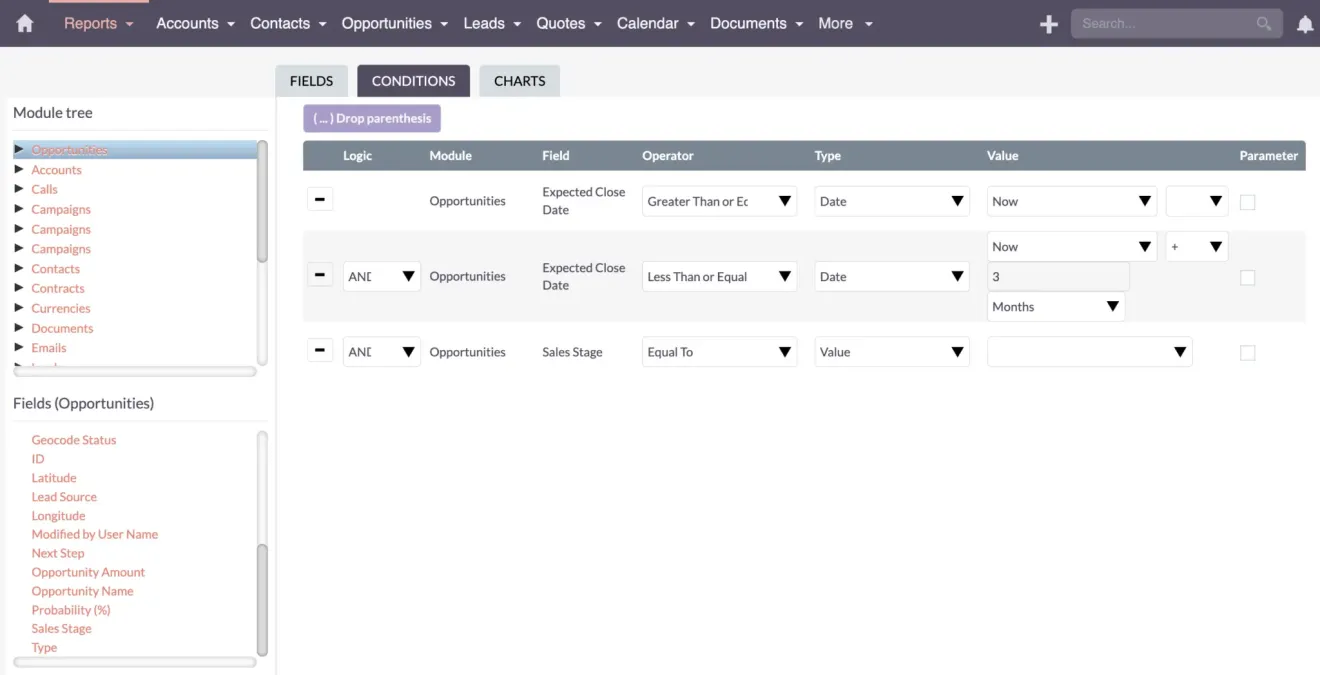Switch to the CHARTS tab

coord(519,80)
